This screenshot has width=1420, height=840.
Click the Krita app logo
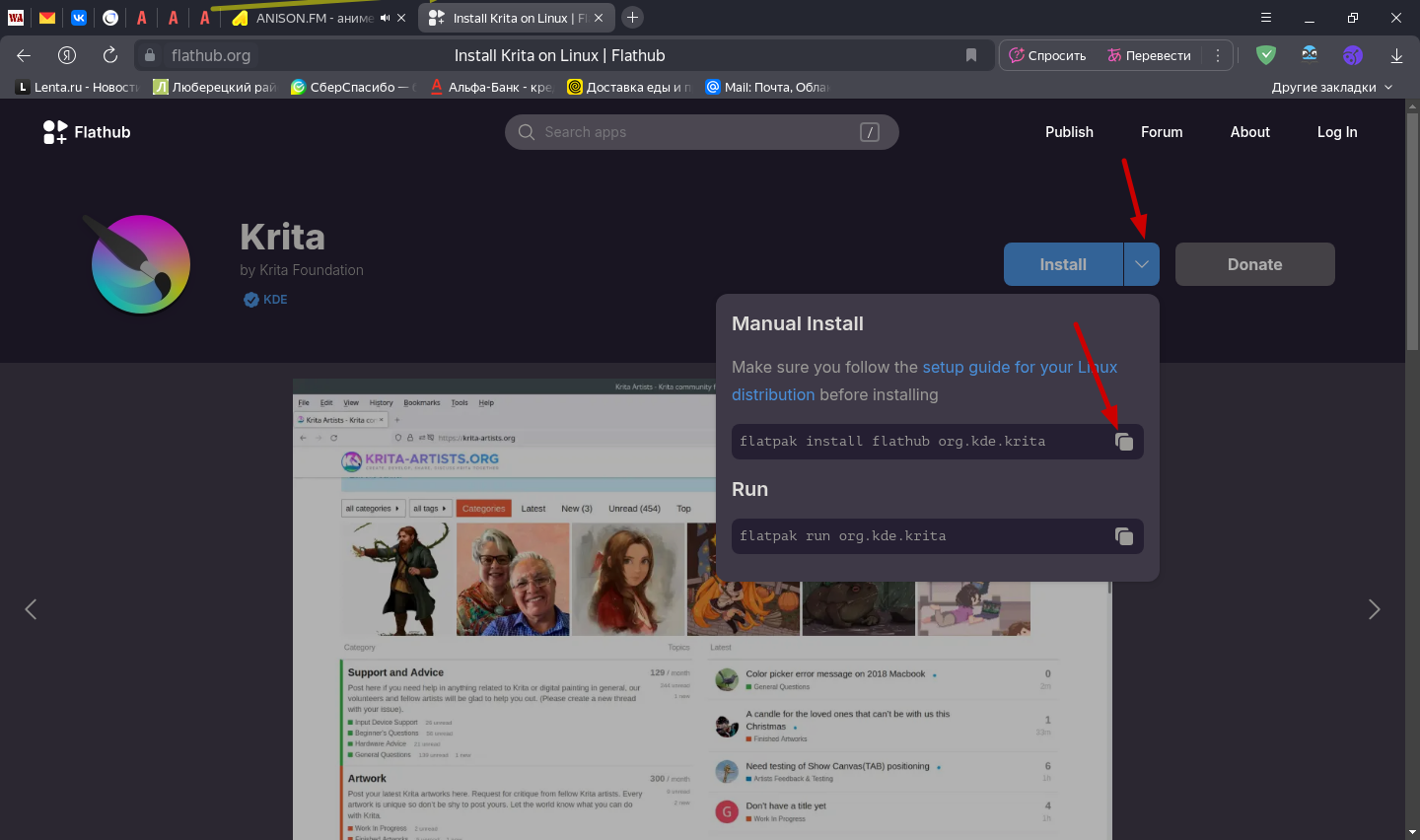139,264
